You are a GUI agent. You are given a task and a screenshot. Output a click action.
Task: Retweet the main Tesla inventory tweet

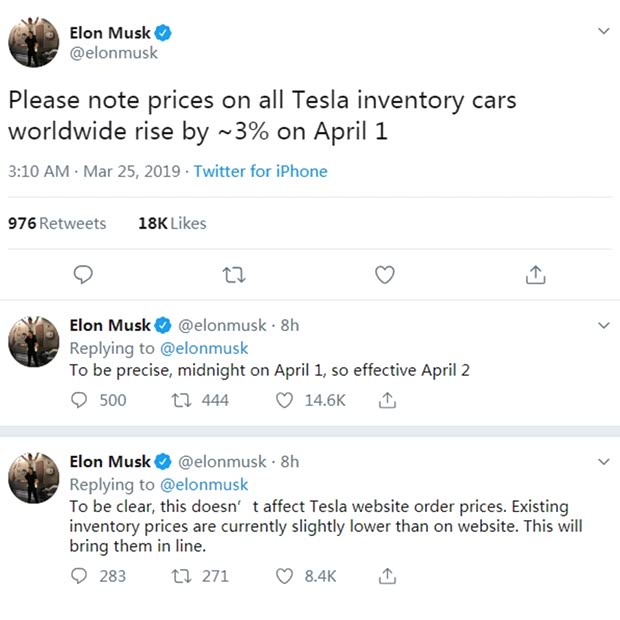point(234,273)
